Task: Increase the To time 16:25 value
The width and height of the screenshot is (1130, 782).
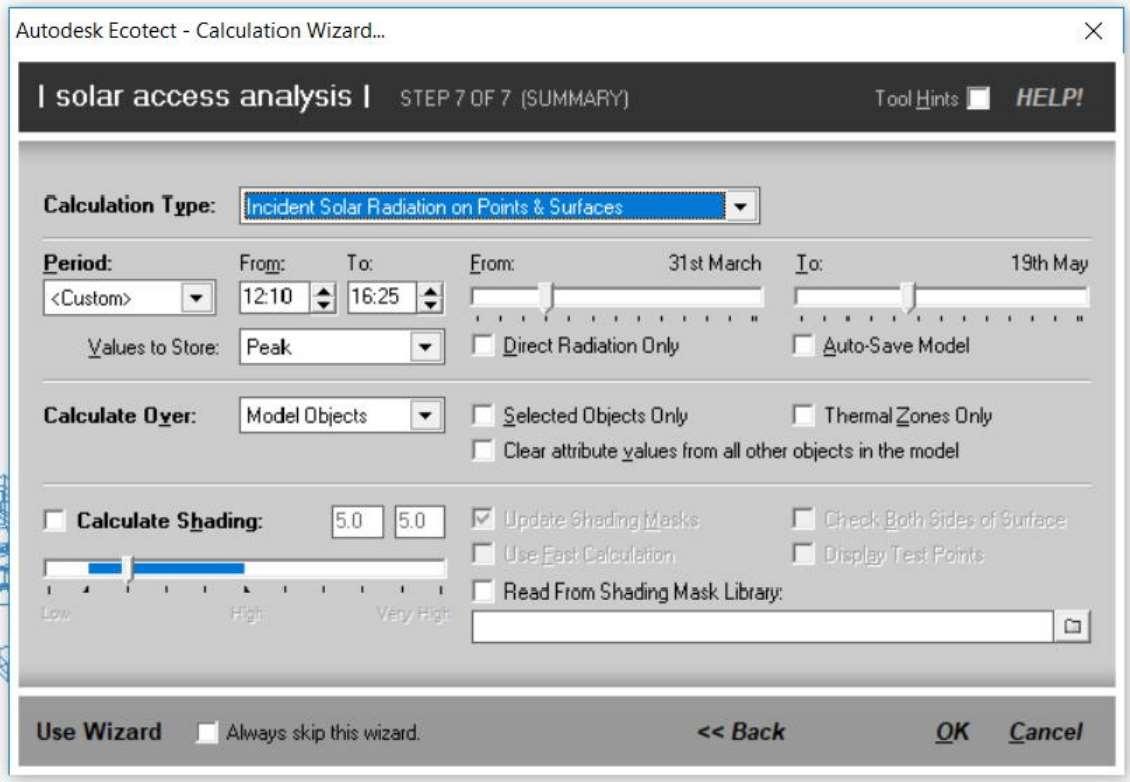Action: point(430,290)
